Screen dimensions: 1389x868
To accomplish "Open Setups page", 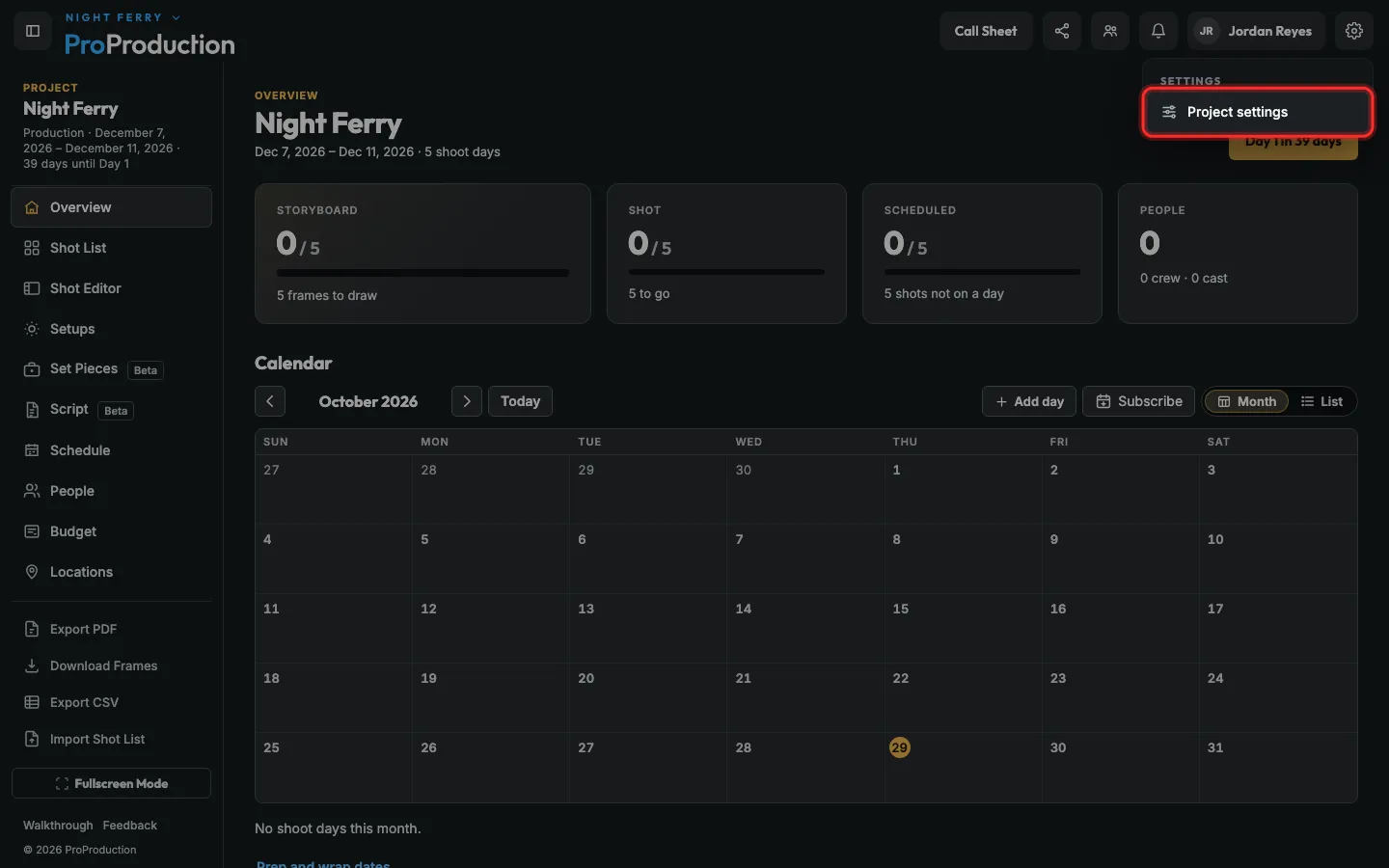I will click(111, 329).
